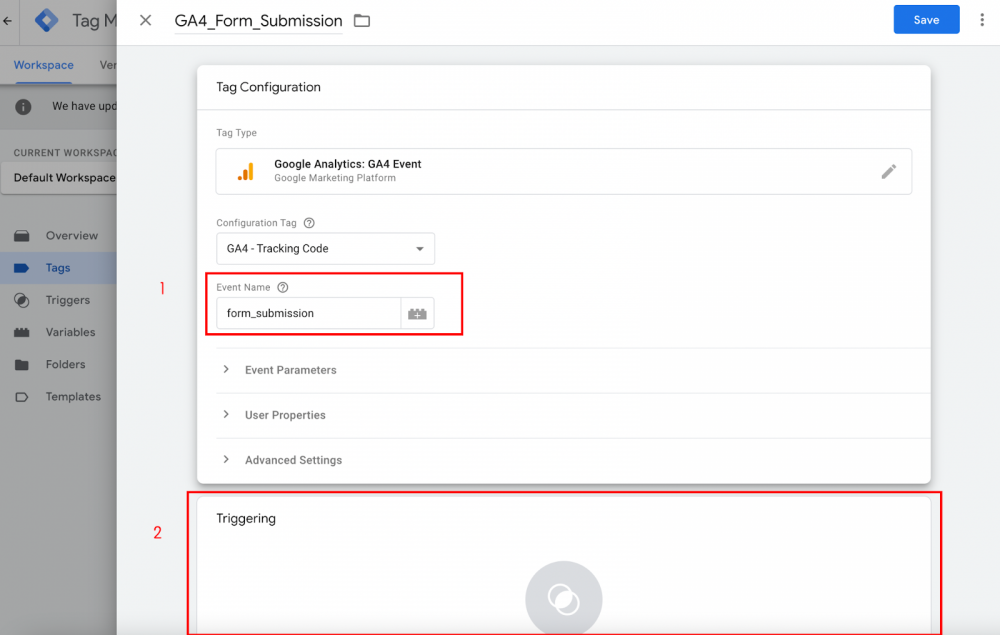Image resolution: width=1000 pixels, height=635 pixels.
Task: Click the pencil icon to edit tag type
Action: 888,171
